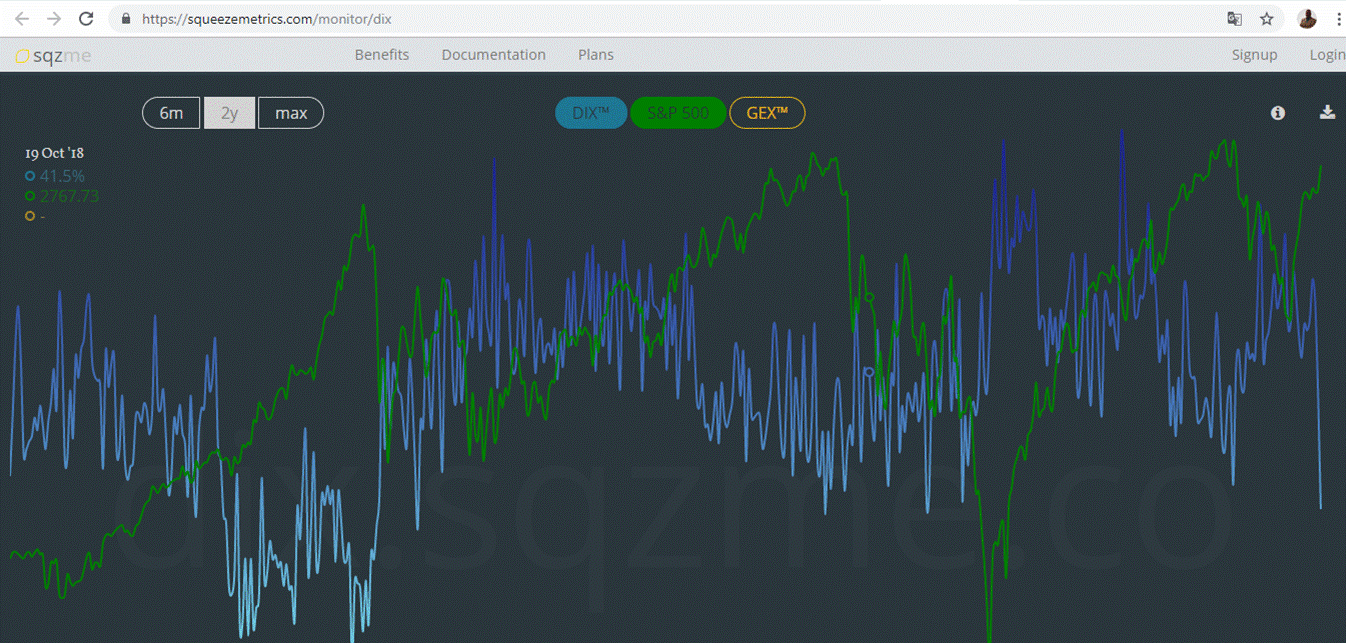Open the Documentation page
This screenshot has width=1346, height=643.
[x=493, y=55]
